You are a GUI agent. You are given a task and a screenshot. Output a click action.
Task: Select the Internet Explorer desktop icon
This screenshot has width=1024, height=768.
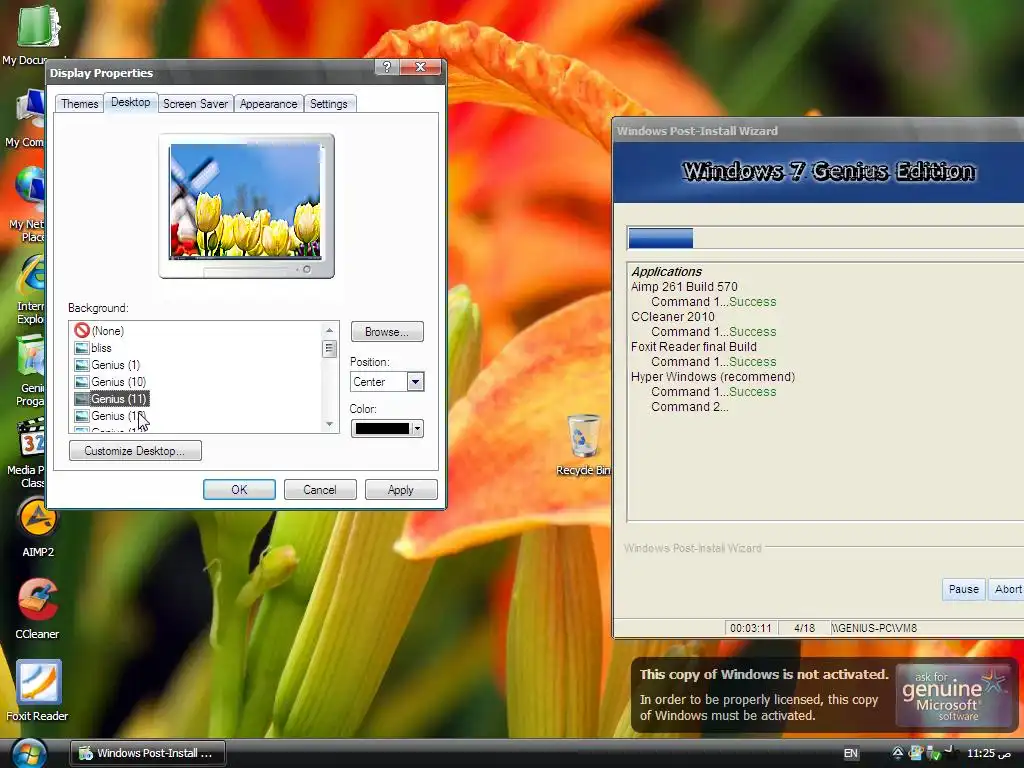point(31,289)
